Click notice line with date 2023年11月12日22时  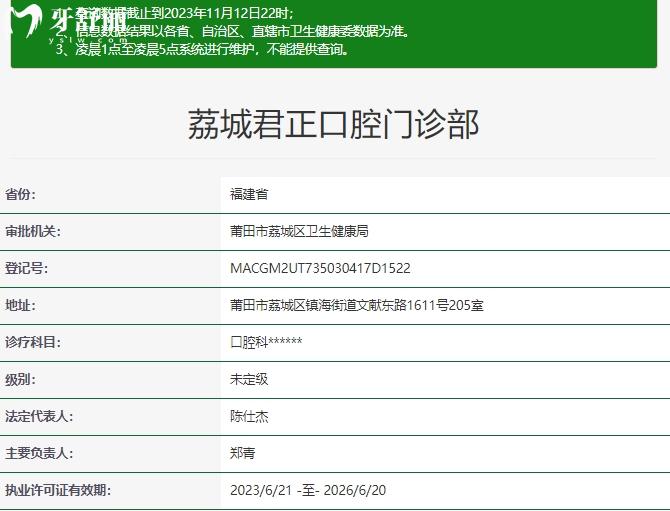pos(174,13)
